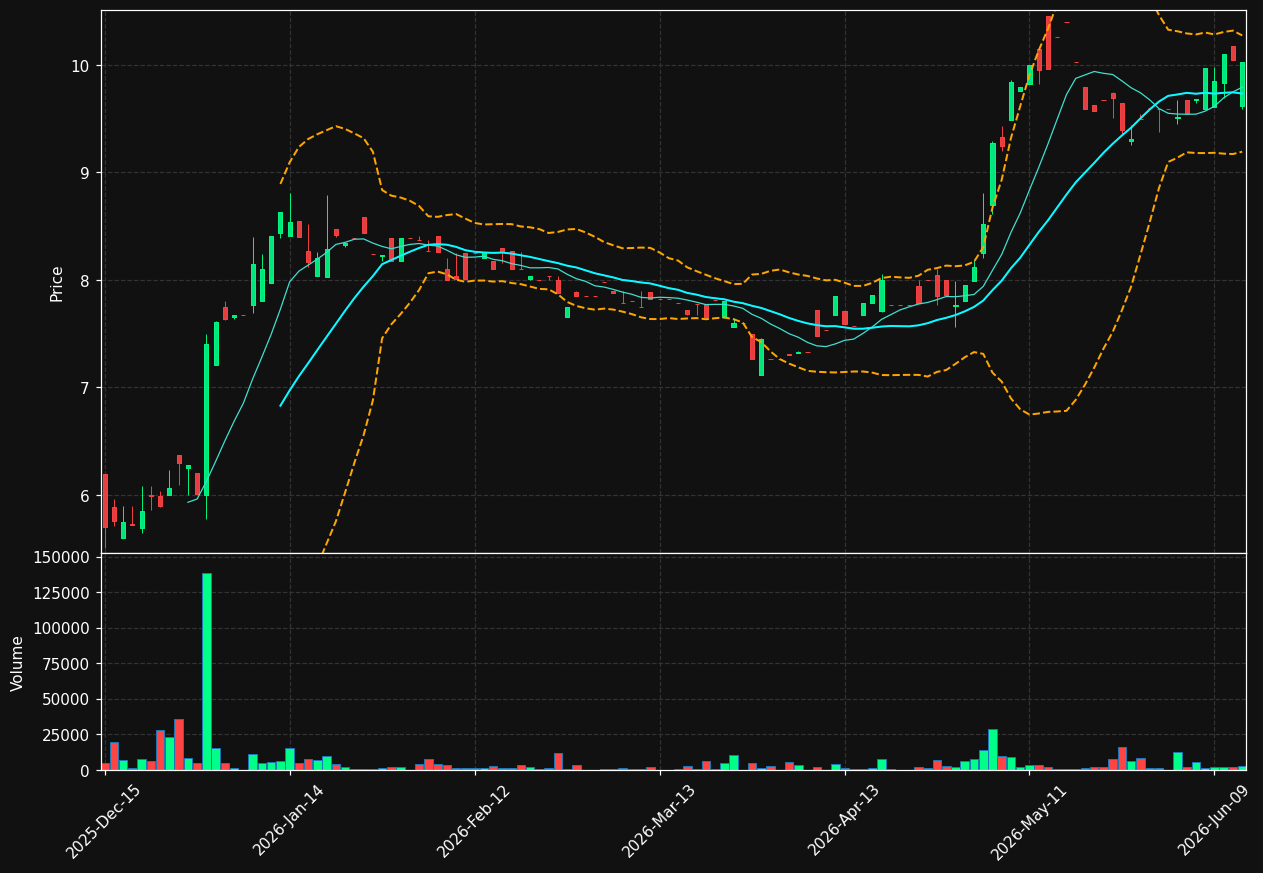The width and height of the screenshot is (1263, 873).
Task: Click the volume tick label 75000
Action: tap(66, 664)
